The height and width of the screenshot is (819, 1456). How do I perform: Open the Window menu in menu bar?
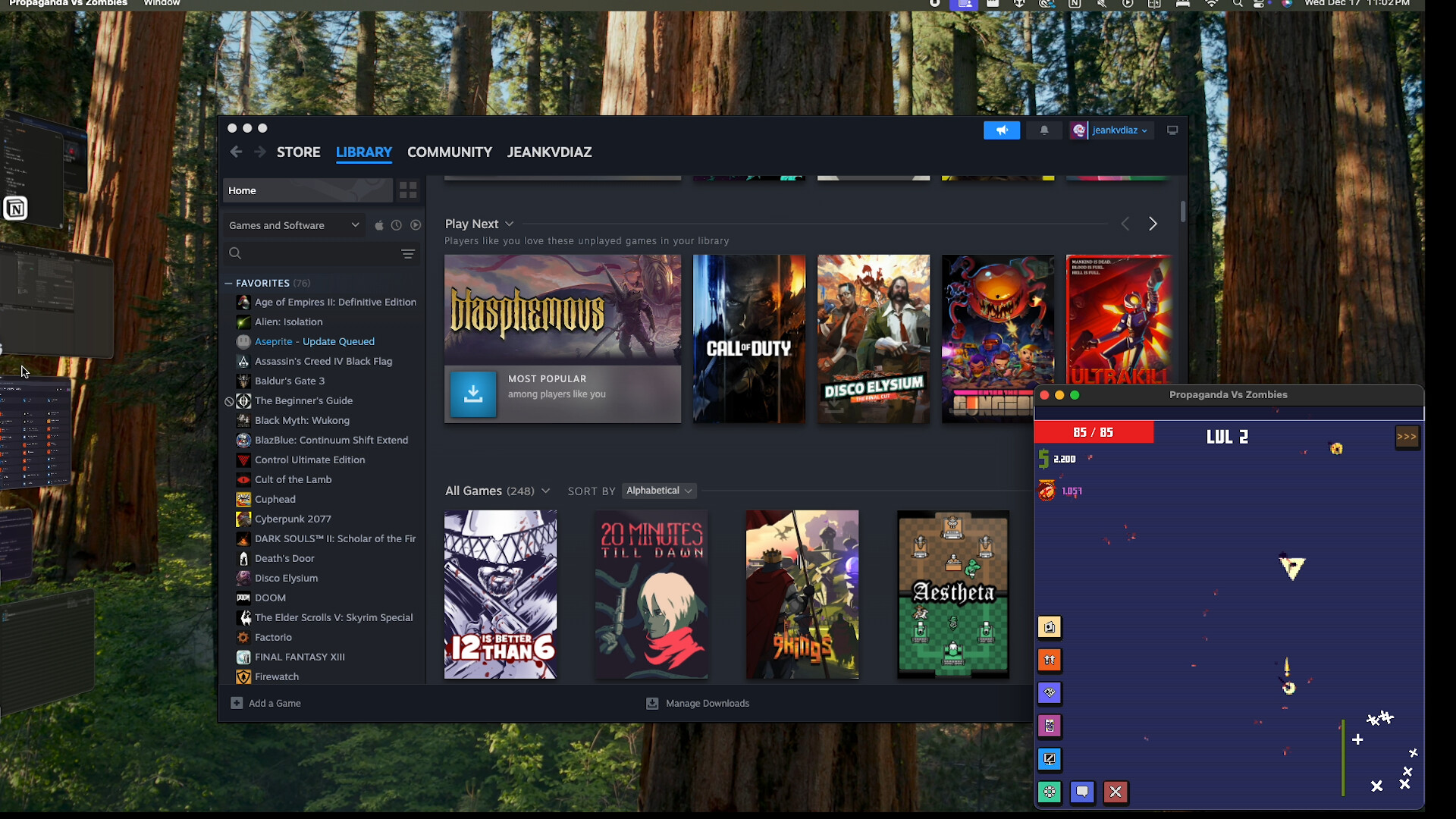click(161, 4)
